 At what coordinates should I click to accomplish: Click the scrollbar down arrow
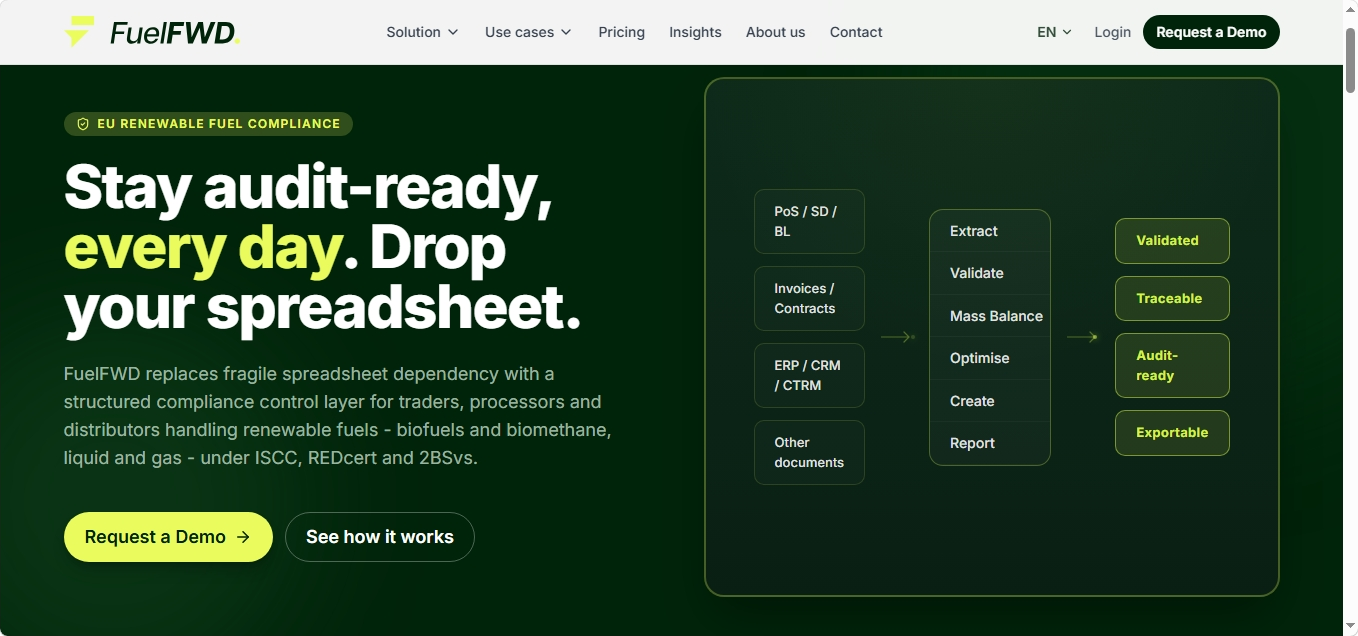pyautogui.click(x=1350, y=627)
